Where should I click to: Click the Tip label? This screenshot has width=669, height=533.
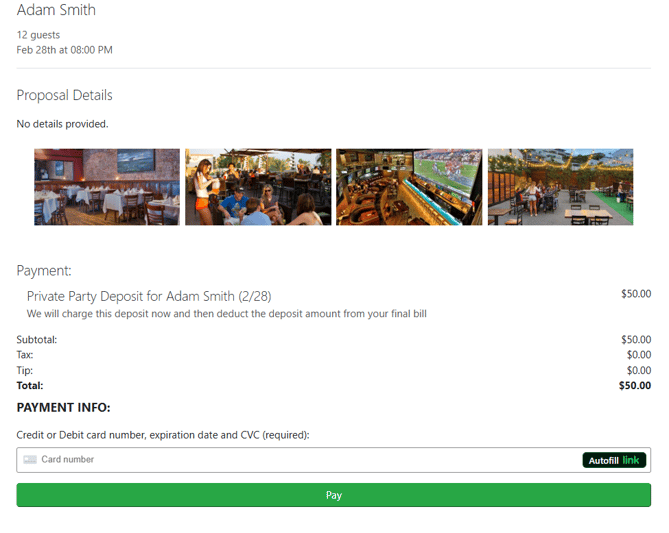[x=25, y=370]
